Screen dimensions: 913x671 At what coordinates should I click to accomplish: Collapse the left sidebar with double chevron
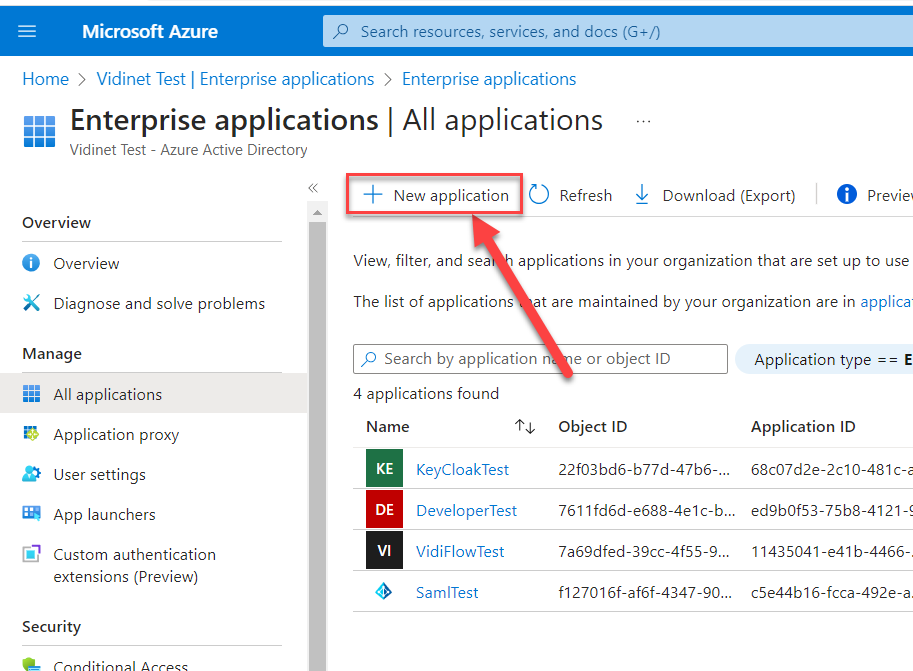click(x=313, y=188)
